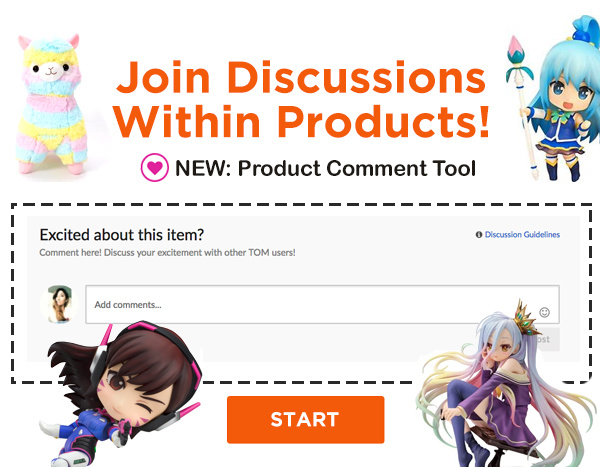The image size is (600, 467).
Task: Click the orange START button
Action: 305,420
